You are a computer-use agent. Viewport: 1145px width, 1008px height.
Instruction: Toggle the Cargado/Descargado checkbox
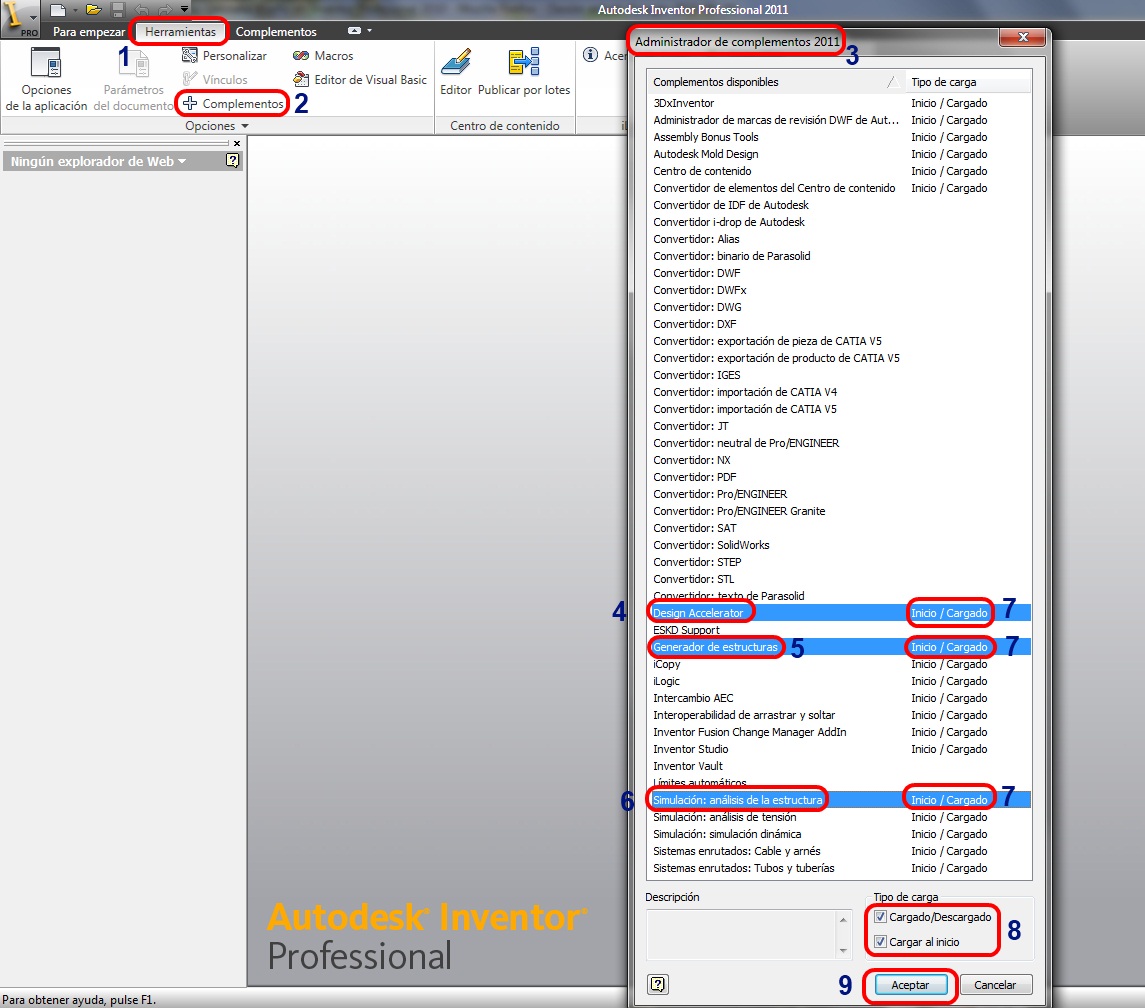881,917
